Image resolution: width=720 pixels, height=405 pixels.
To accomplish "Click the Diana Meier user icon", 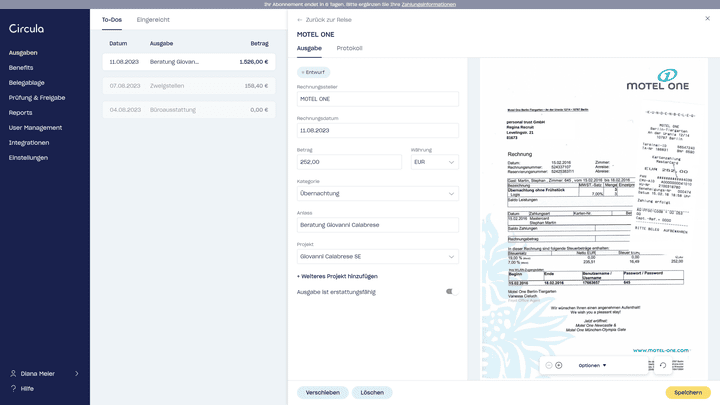I will pos(13,373).
